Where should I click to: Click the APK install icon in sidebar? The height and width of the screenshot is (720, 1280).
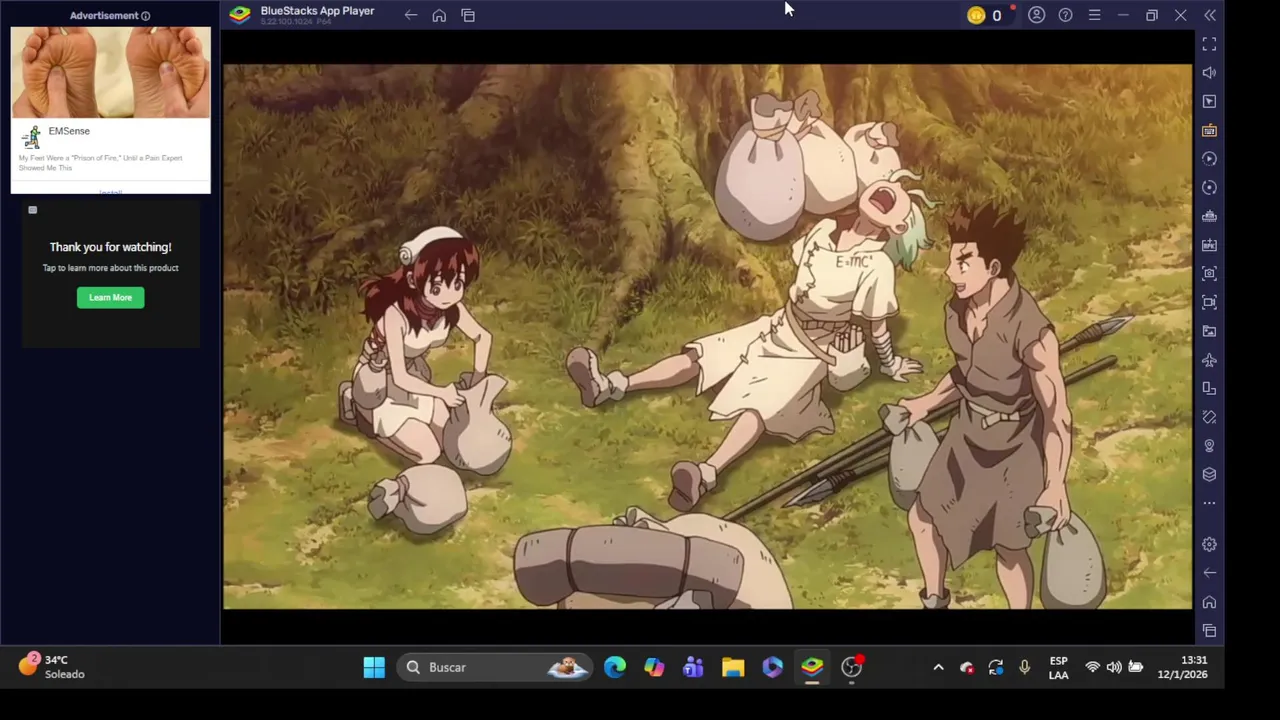click(1209, 245)
